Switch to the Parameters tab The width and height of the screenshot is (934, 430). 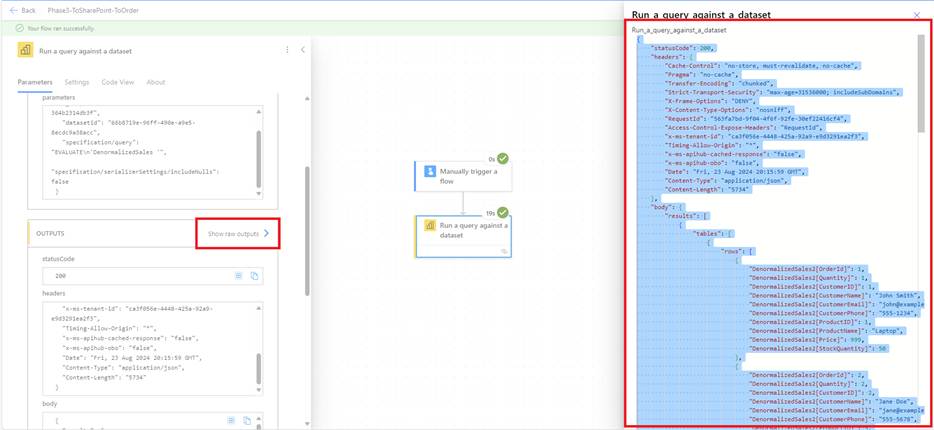tap(35, 82)
